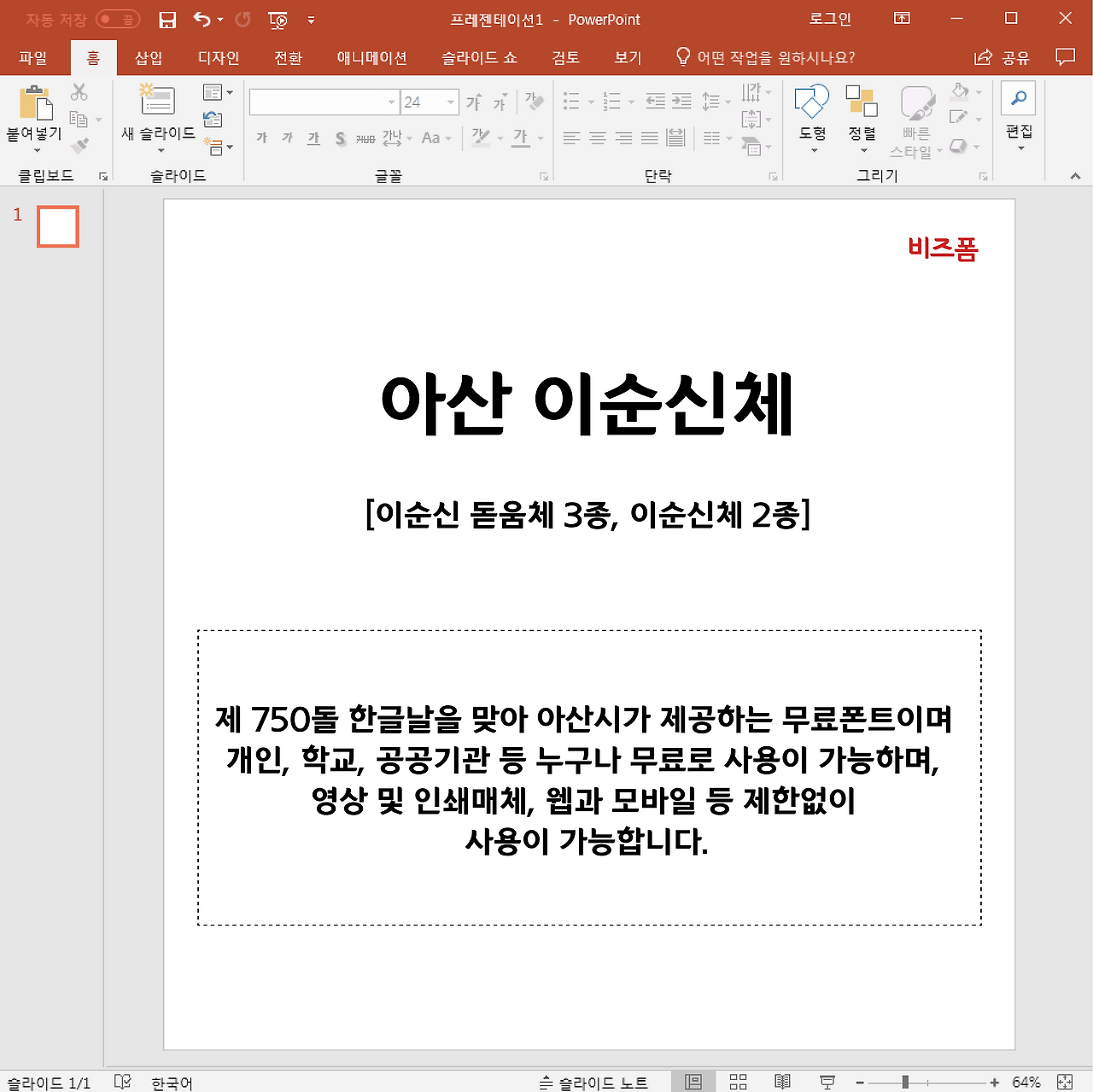Toggle italic formatting
This screenshot has height=1092, width=1093.
287,138
